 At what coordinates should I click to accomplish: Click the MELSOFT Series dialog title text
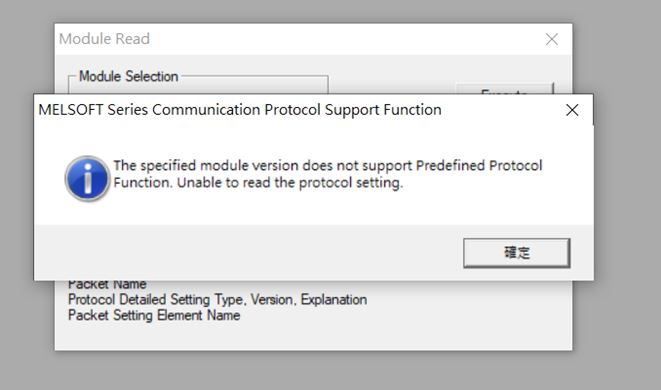click(x=240, y=110)
